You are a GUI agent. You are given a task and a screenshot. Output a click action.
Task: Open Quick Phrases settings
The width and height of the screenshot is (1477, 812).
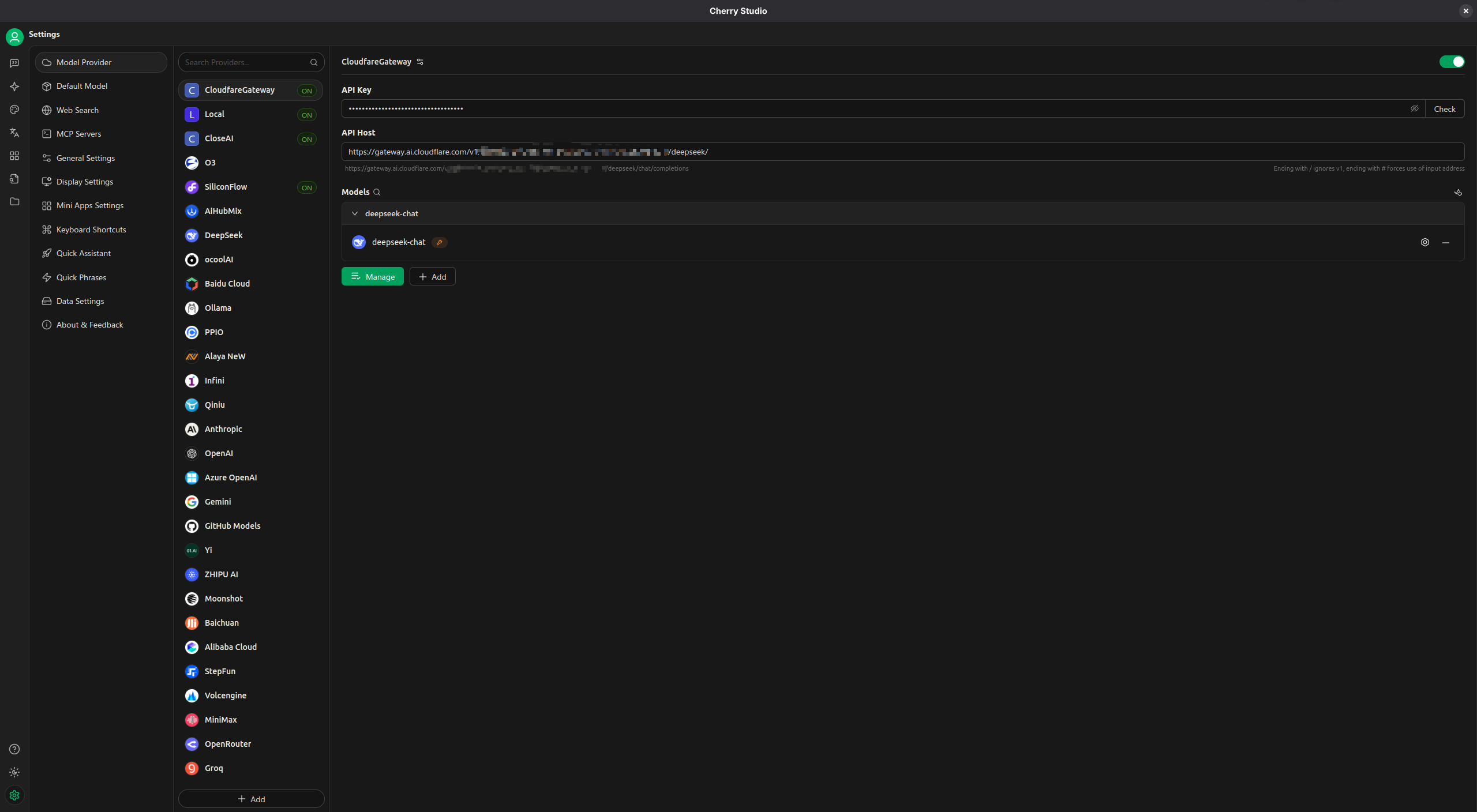[101, 277]
